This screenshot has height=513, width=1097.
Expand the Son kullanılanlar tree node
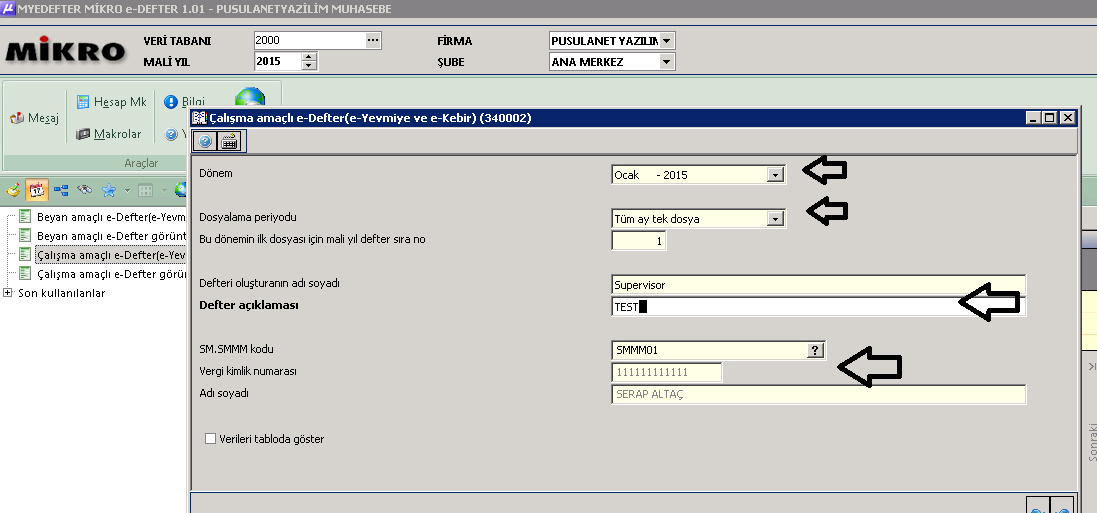click(x=8, y=293)
